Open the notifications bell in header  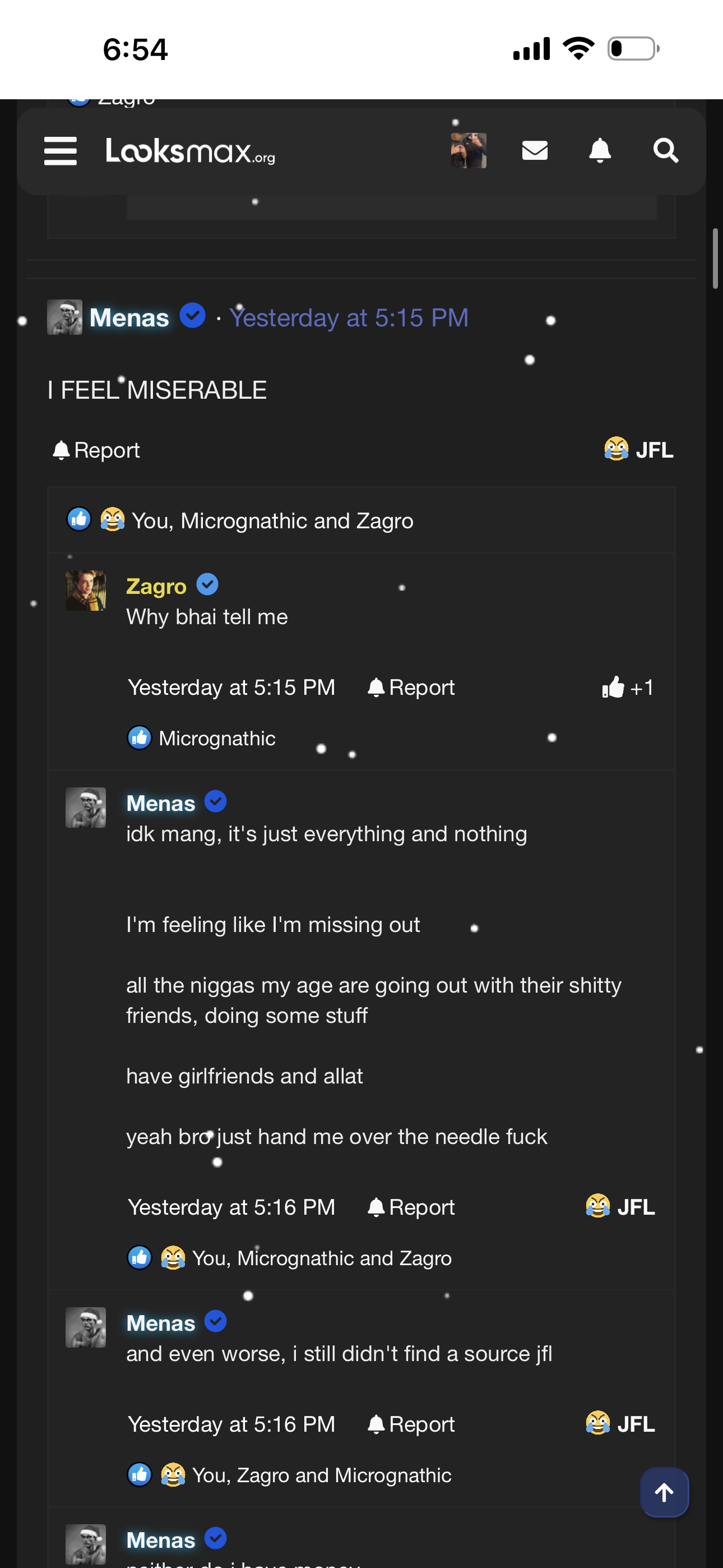[600, 150]
